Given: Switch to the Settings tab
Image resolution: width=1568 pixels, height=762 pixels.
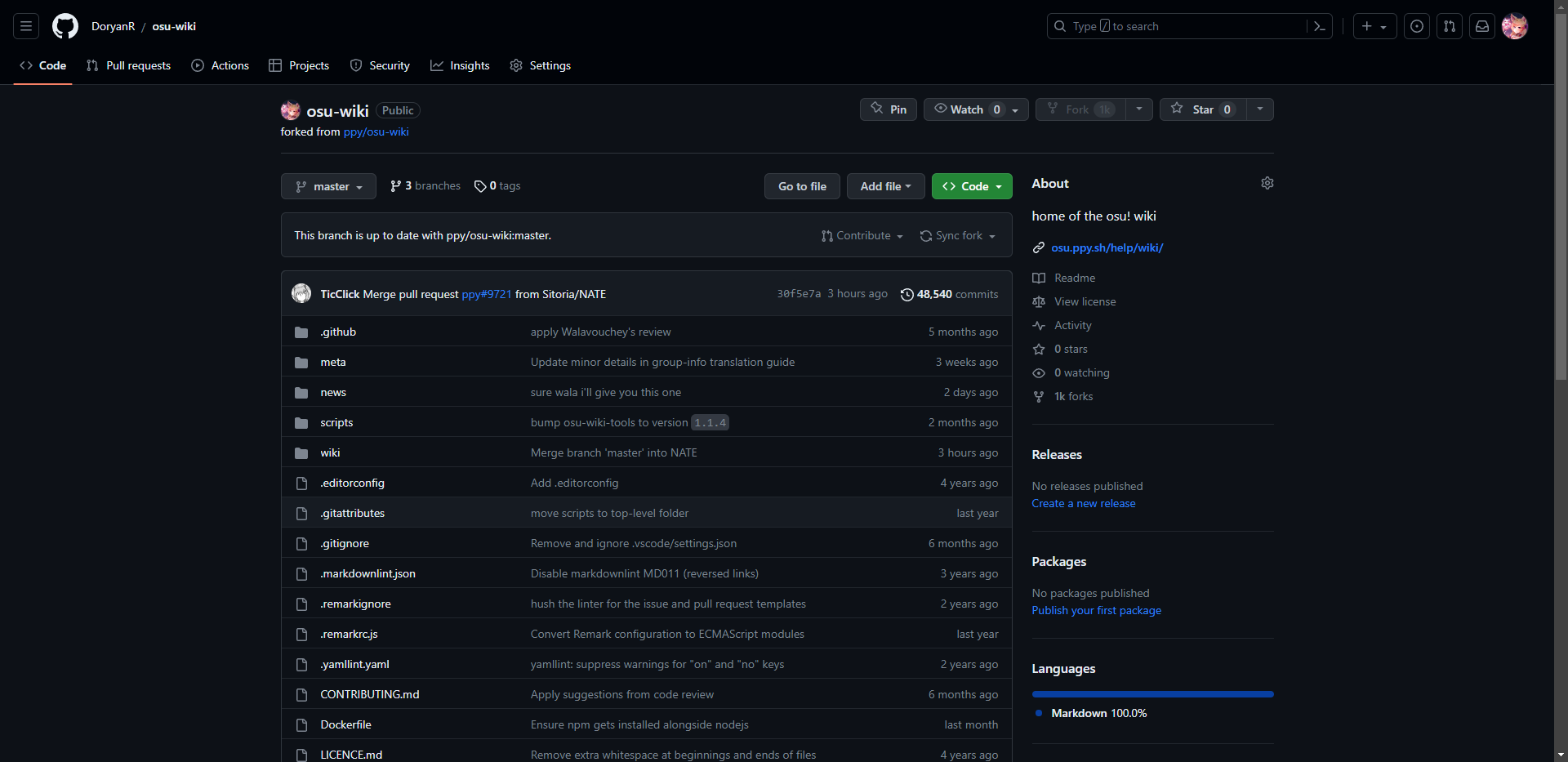Looking at the screenshot, I should [540, 65].
